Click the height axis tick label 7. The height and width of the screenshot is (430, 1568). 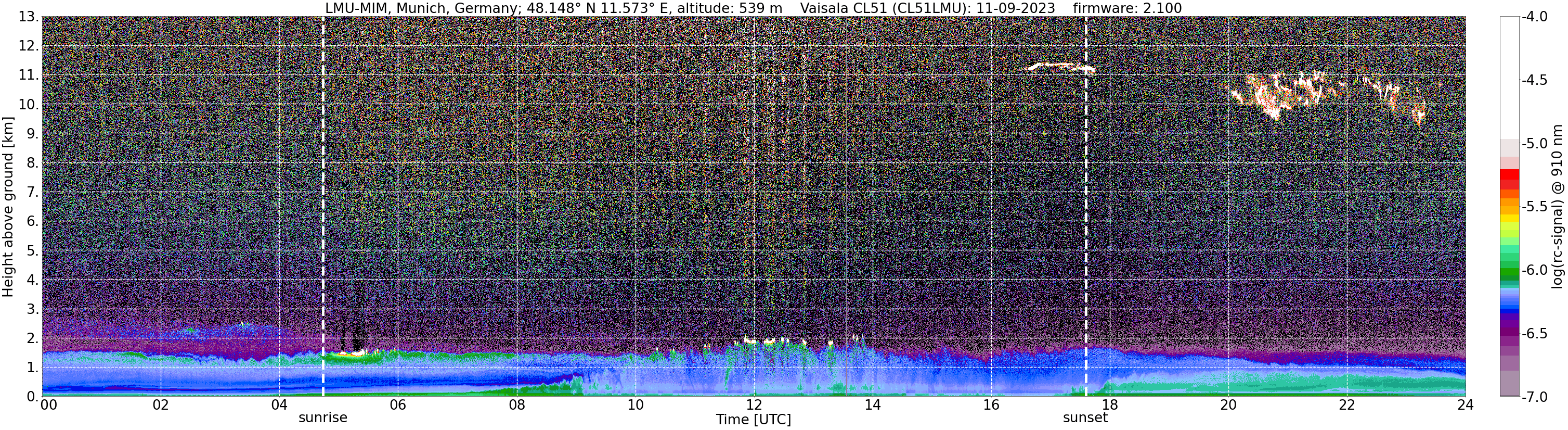tap(32, 193)
